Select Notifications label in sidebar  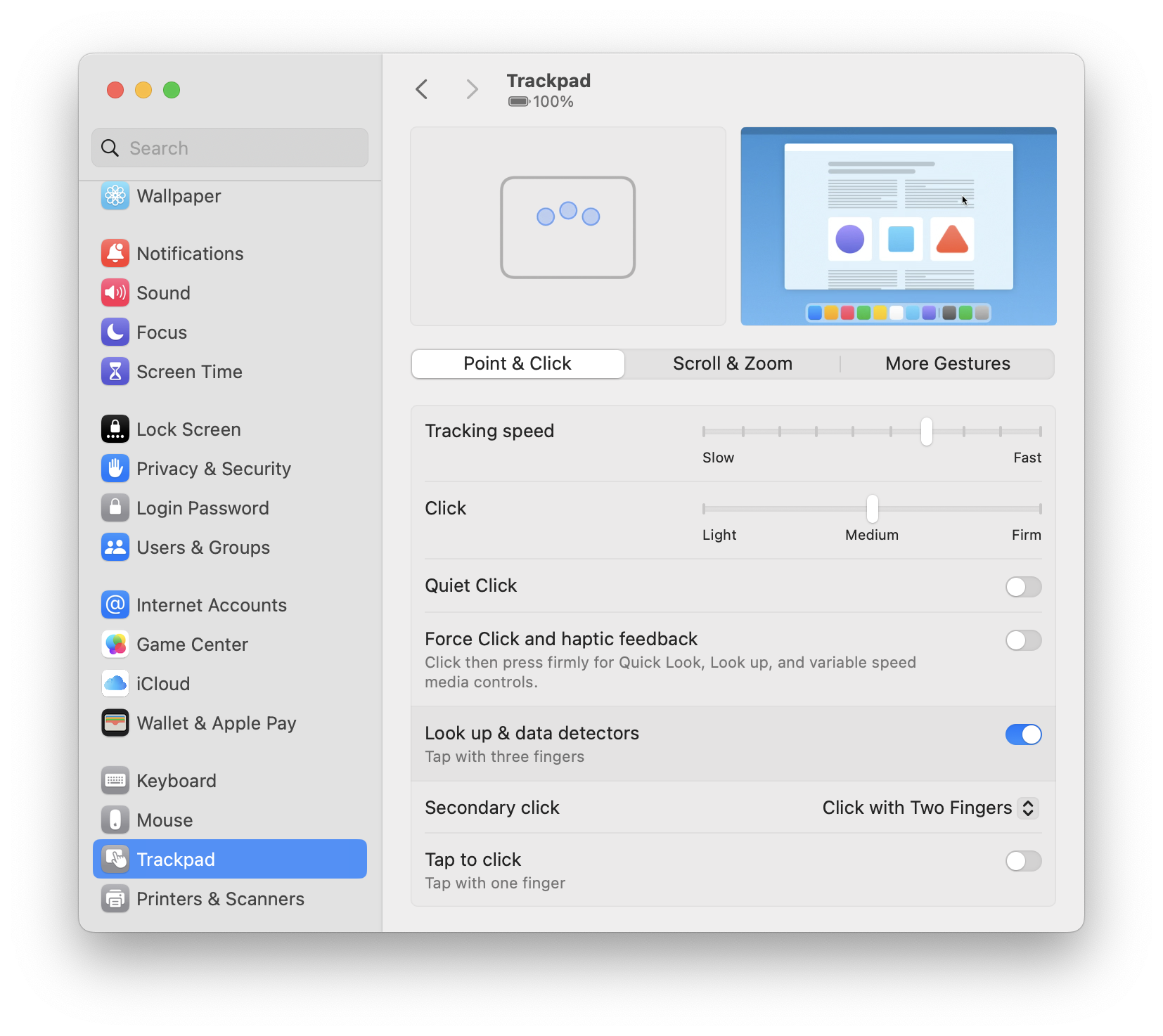coord(190,254)
